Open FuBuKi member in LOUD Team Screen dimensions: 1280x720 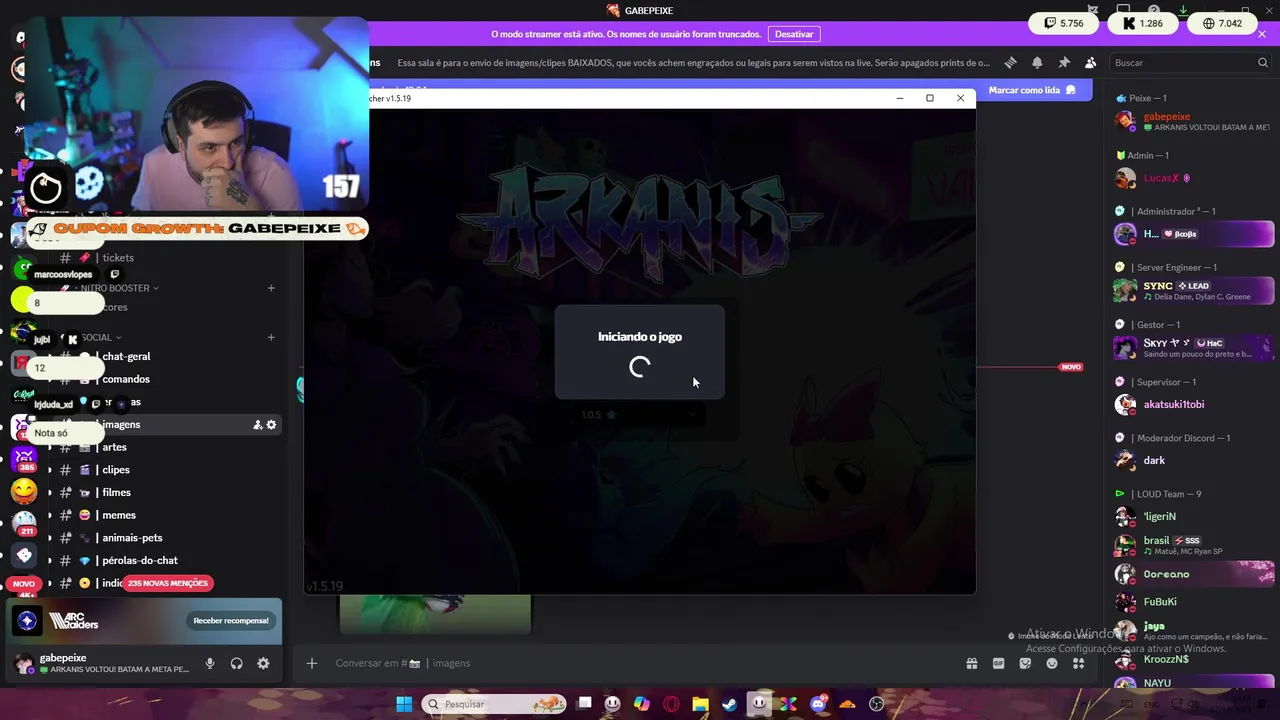tap(1193, 602)
